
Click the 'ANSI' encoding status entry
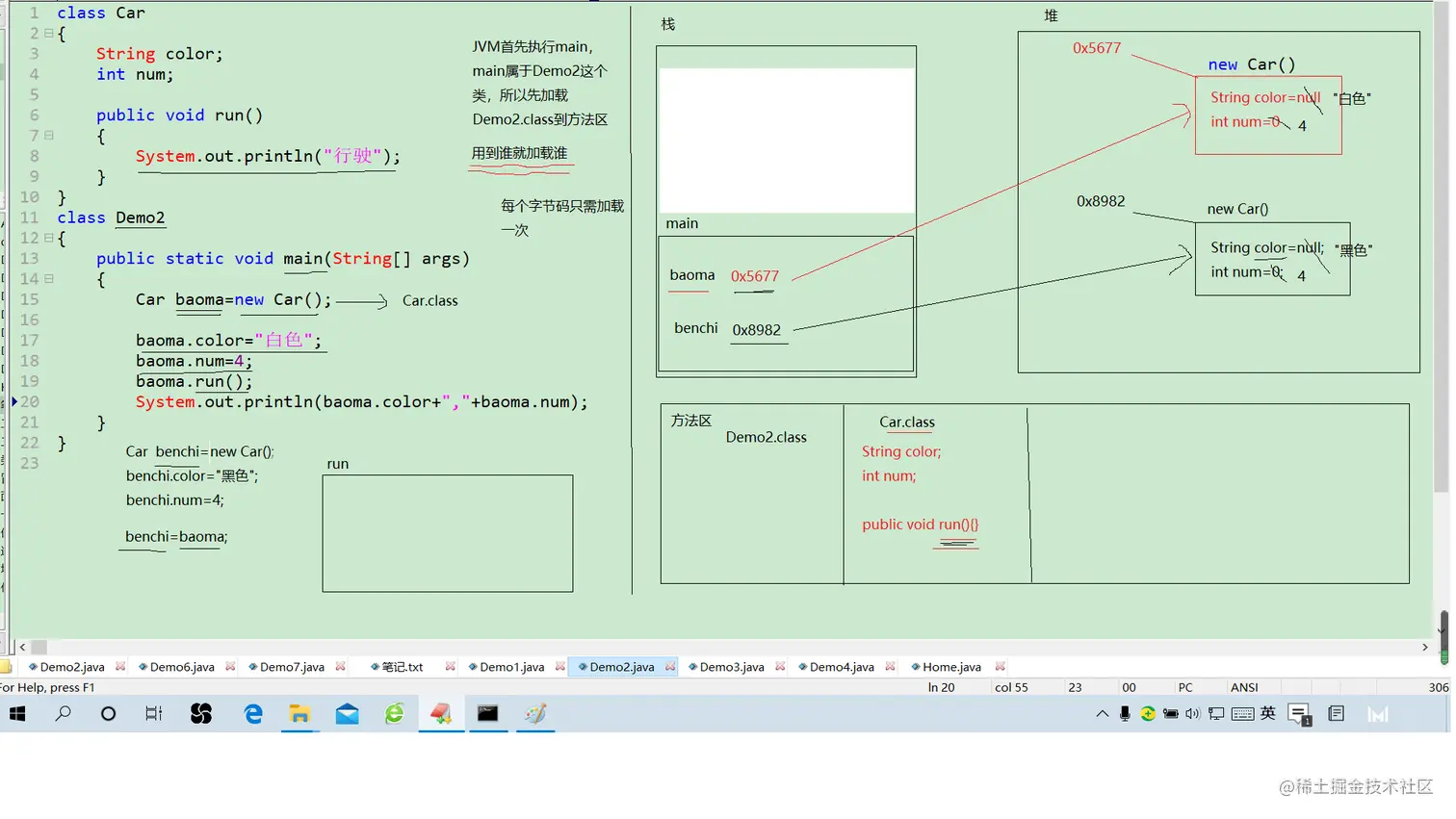1244,688
